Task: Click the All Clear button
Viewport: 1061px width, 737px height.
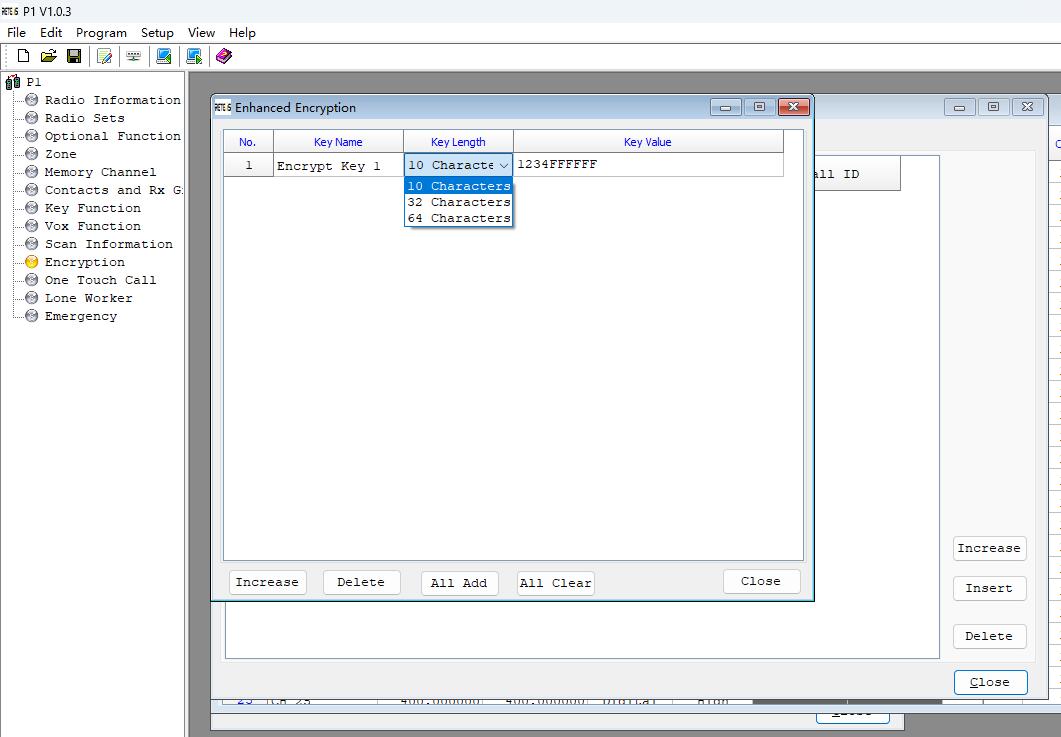Action: (x=556, y=583)
